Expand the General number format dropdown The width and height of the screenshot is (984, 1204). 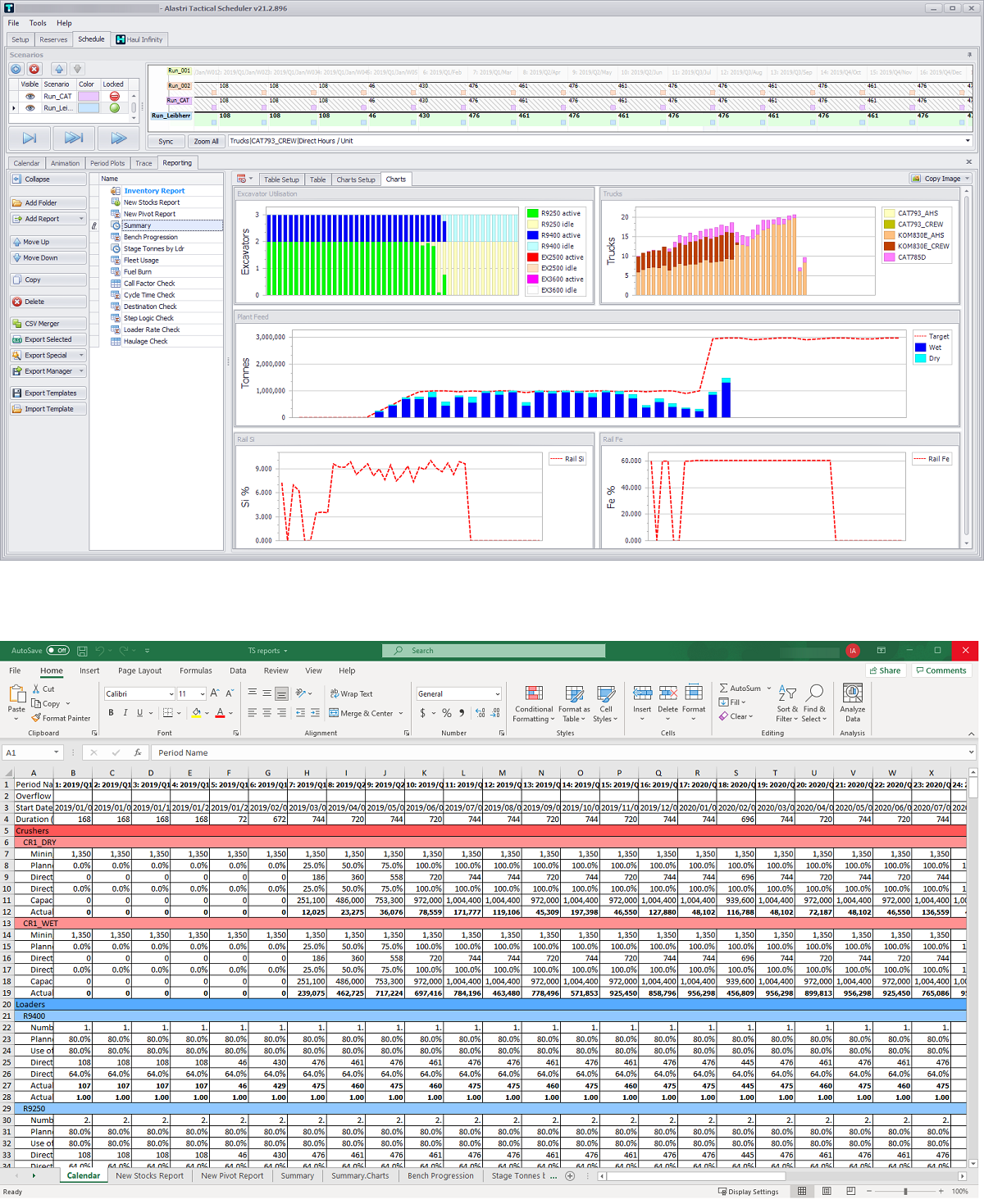(497, 694)
